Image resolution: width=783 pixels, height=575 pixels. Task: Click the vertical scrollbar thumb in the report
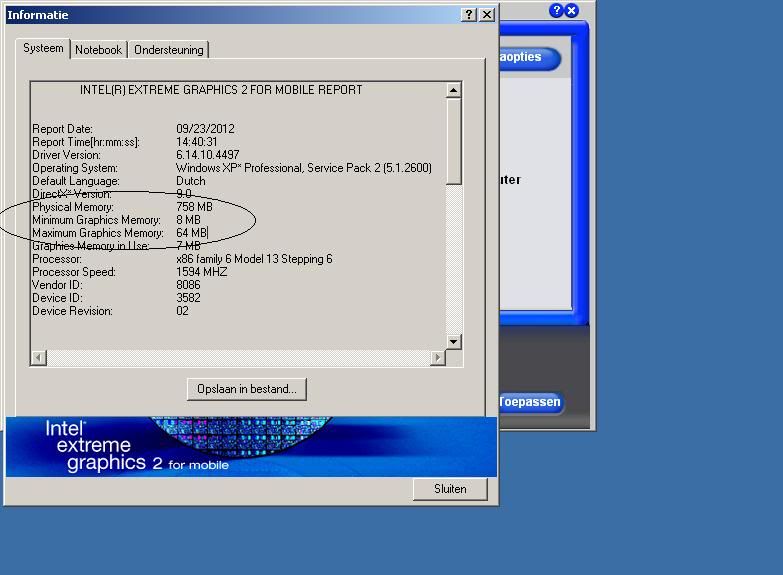[453, 140]
